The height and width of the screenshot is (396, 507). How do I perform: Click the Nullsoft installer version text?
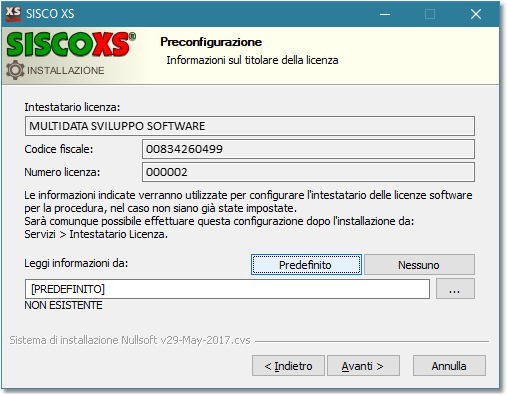coord(130,340)
